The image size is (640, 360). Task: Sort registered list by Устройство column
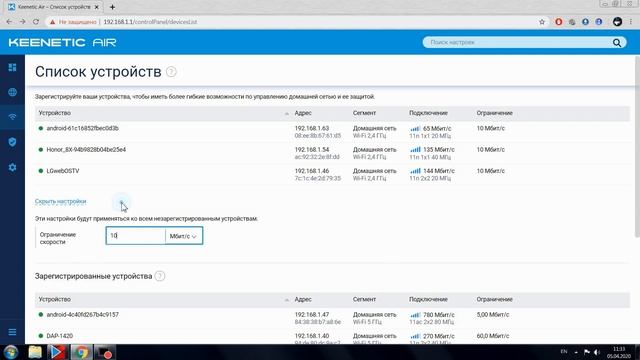point(55,300)
